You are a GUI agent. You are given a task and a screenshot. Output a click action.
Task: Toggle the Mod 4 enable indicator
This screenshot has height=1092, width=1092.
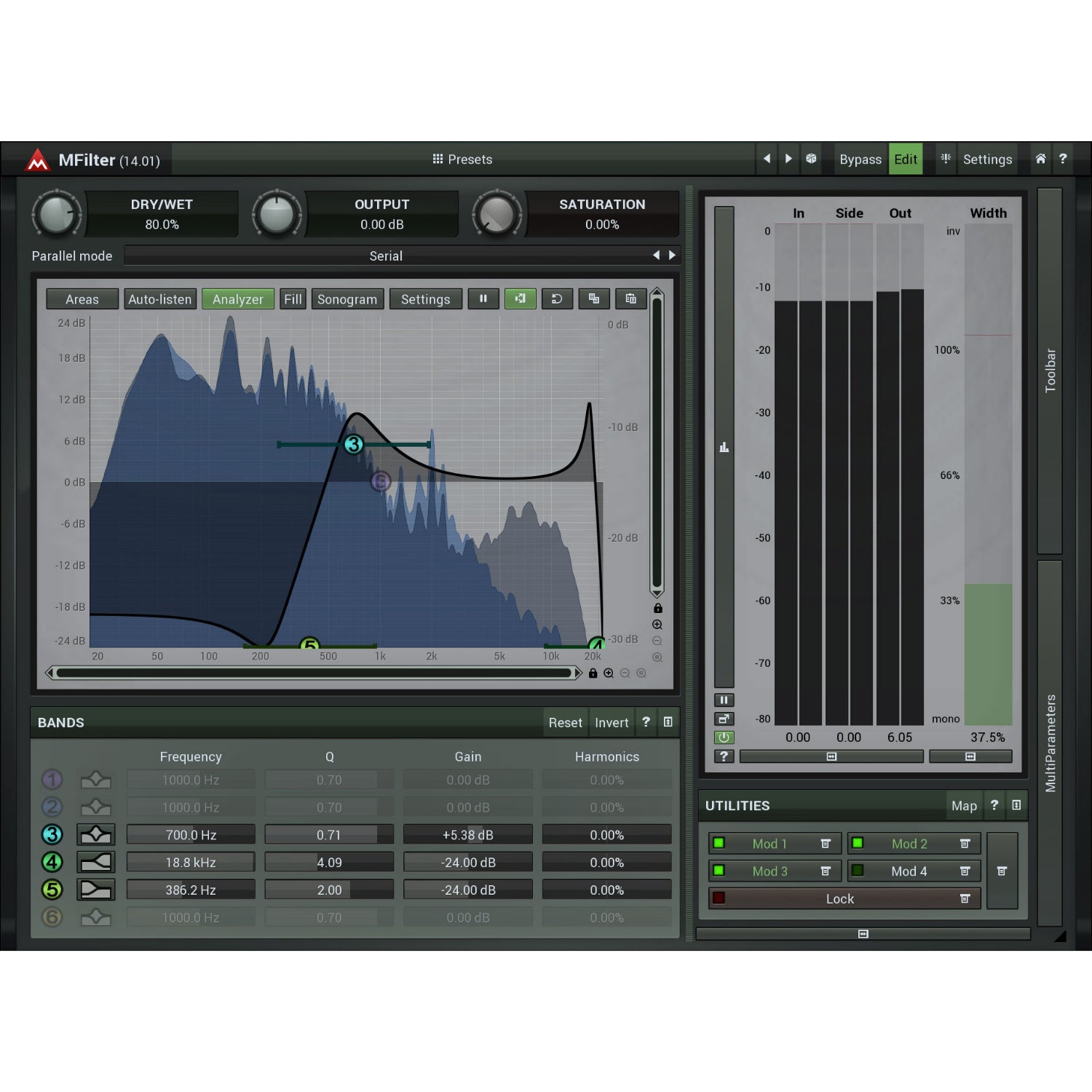[x=858, y=871]
